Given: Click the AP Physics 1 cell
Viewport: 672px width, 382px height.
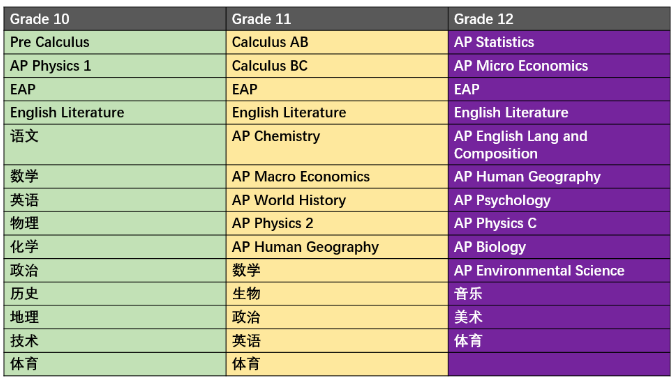Looking at the screenshot, I should coord(115,66).
